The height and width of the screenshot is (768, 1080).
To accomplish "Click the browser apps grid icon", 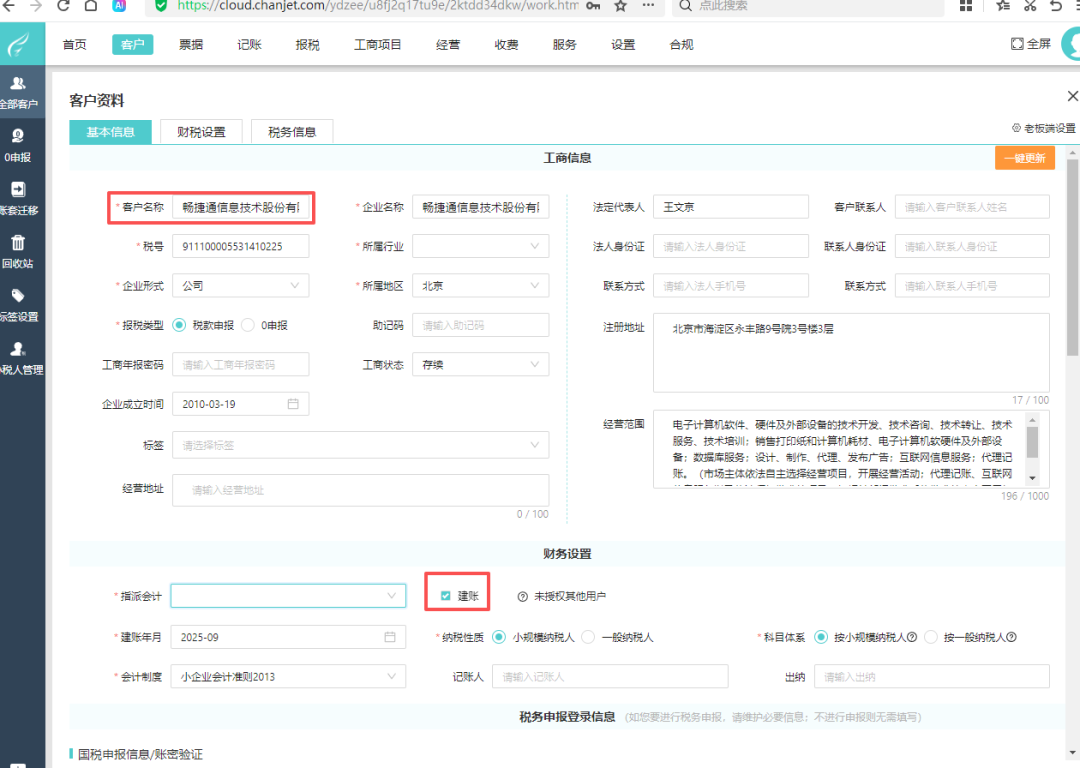I will [966, 6].
